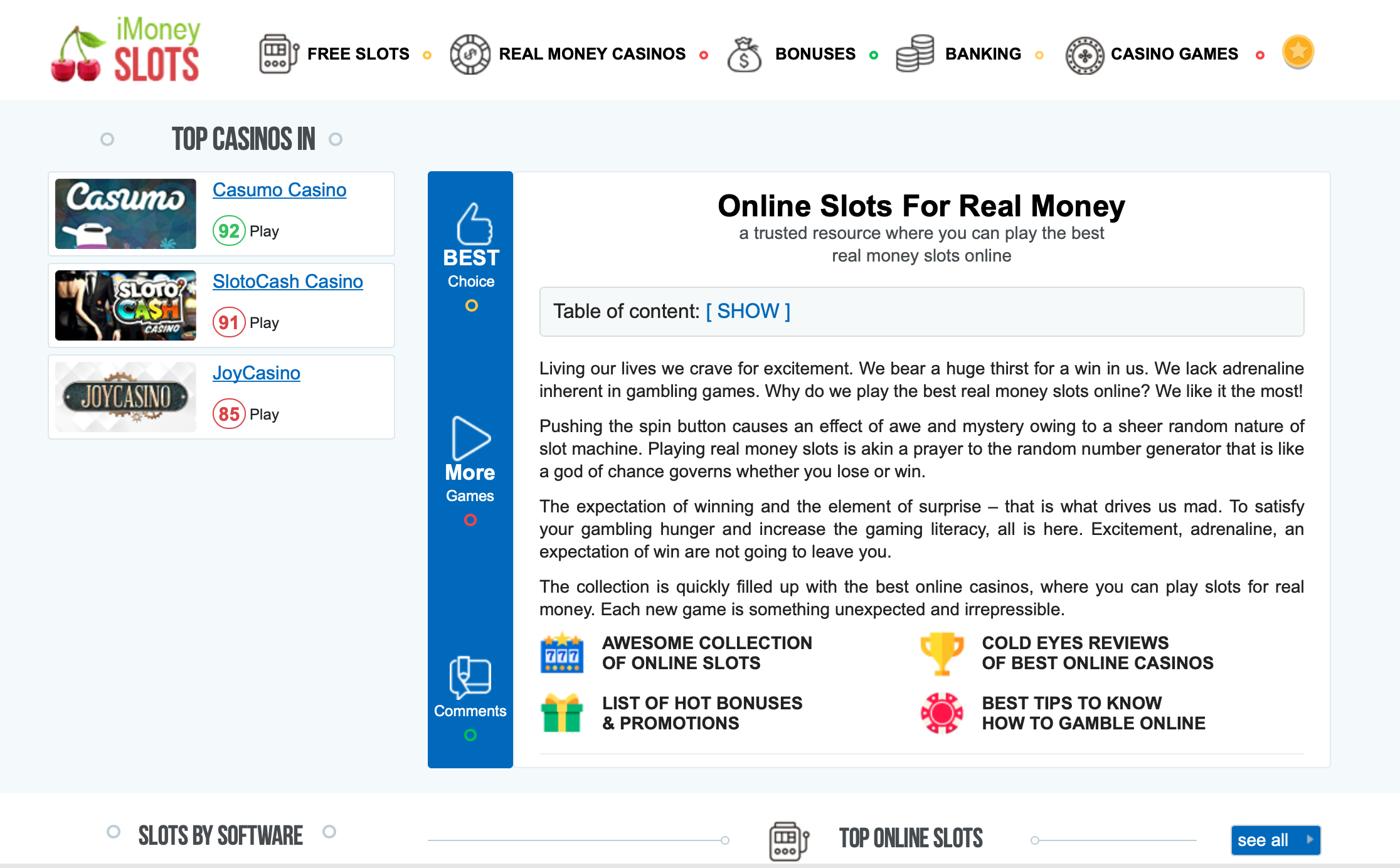Viewport: 1400px width, 868px height.
Task: Click the gold star icon in the header
Action: click(x=1297, y=52)
